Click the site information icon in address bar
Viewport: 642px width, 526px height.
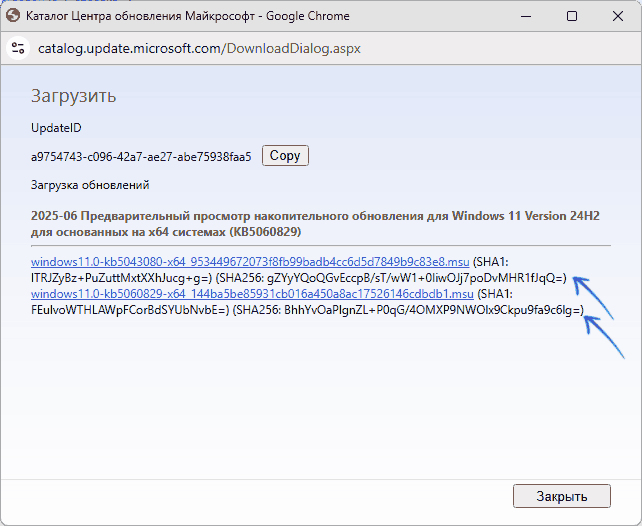point(18,48)
